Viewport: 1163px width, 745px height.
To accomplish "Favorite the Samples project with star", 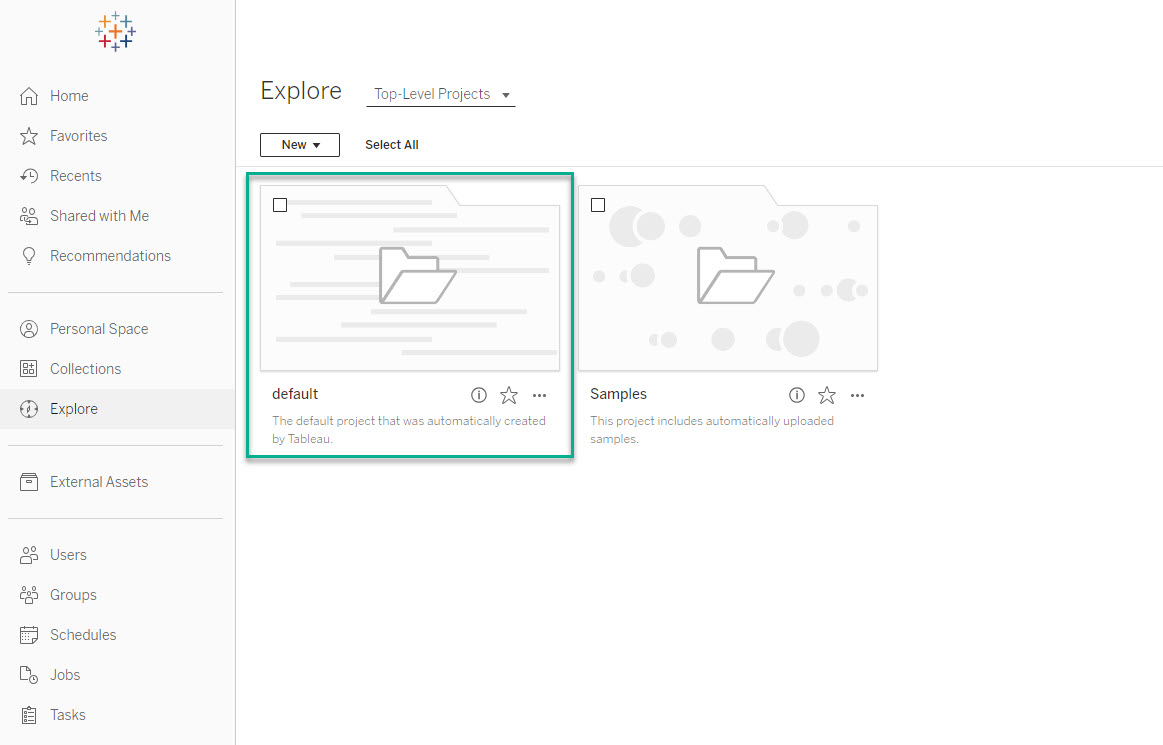I will click(x=827, y=395).
